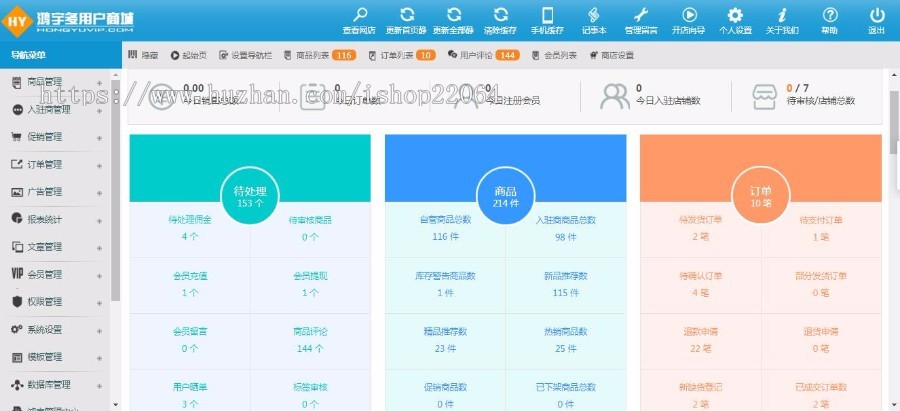
Task: Launch 开店向导 play icon
Action: tap(689, 15)
